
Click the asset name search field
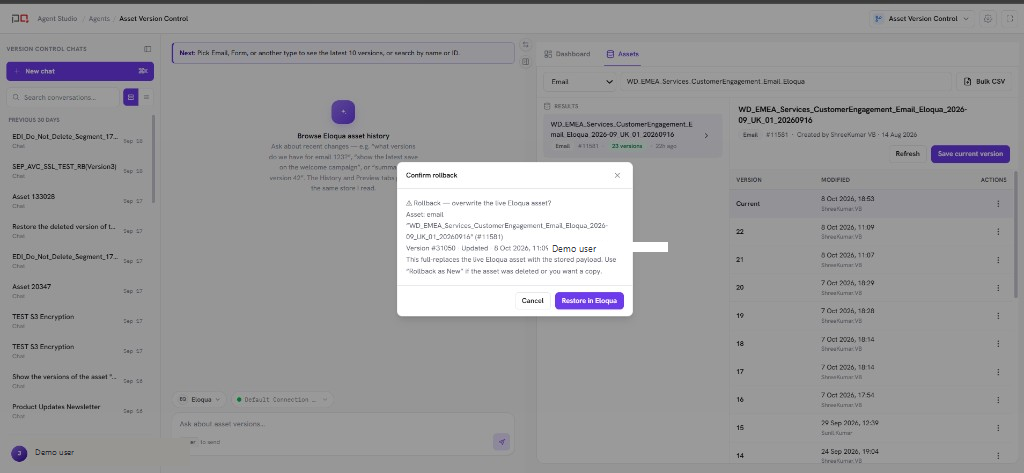coord(785,82)
